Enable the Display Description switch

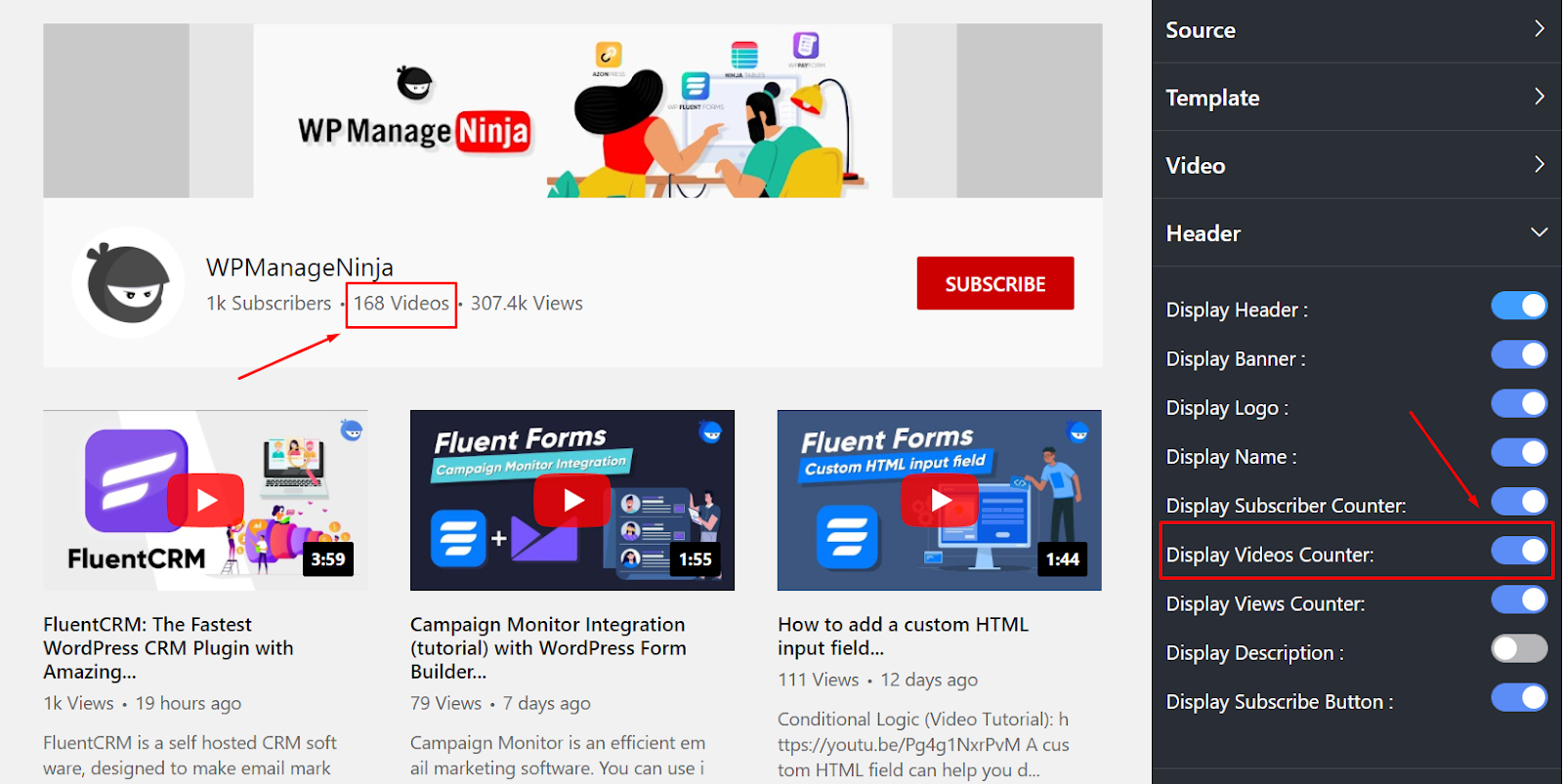pos(1519,648)
